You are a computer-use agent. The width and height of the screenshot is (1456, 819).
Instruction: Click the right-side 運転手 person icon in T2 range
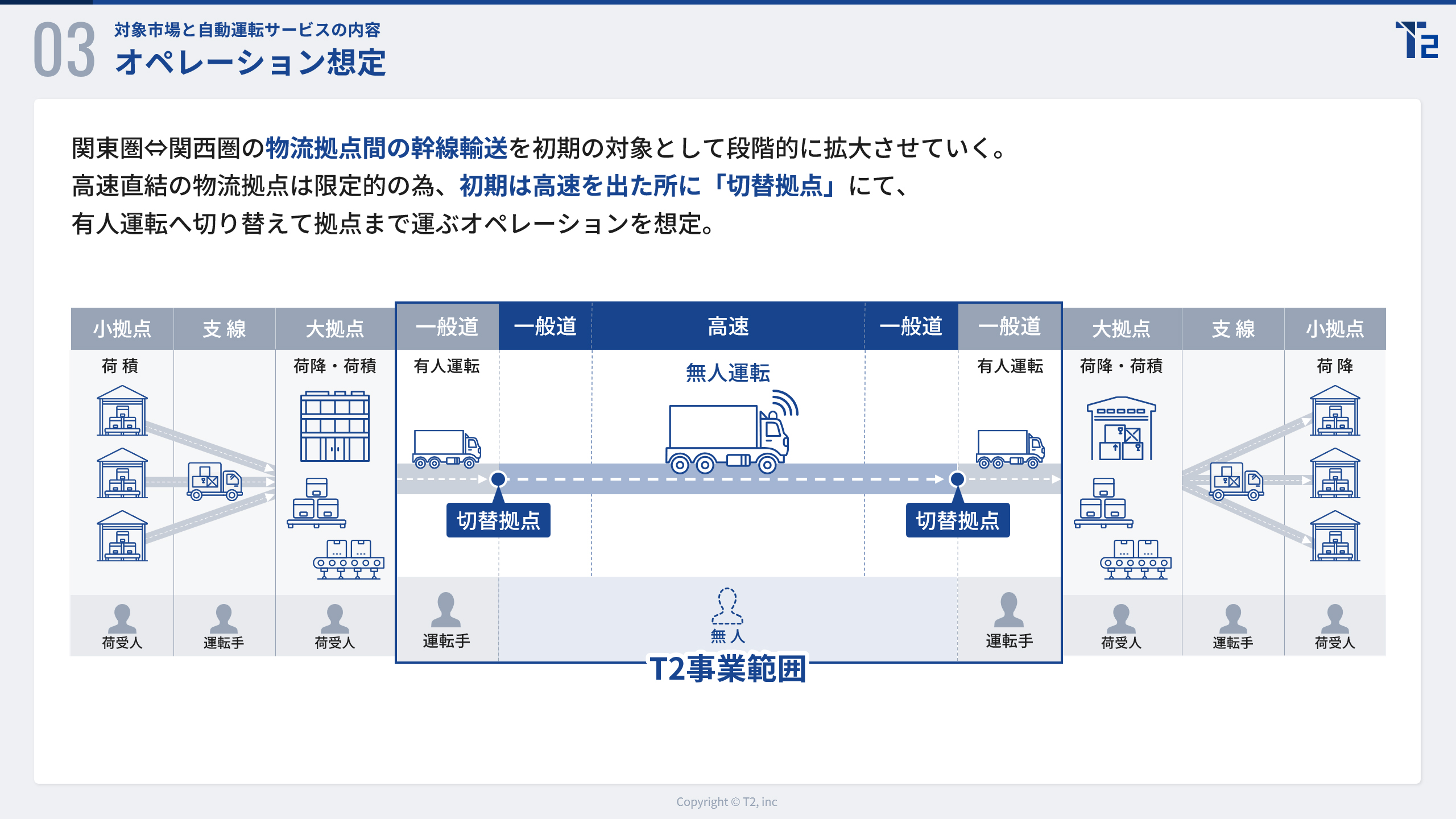(1008, 610)
